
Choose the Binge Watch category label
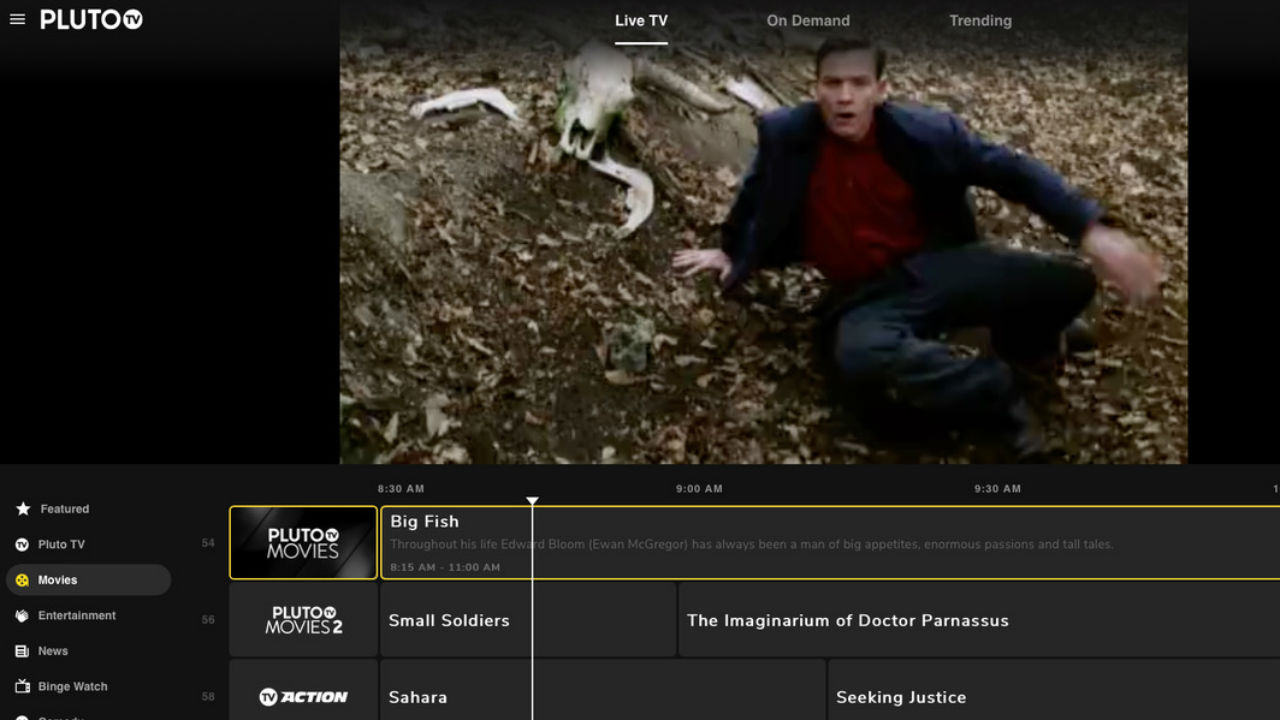pos(73,687)
